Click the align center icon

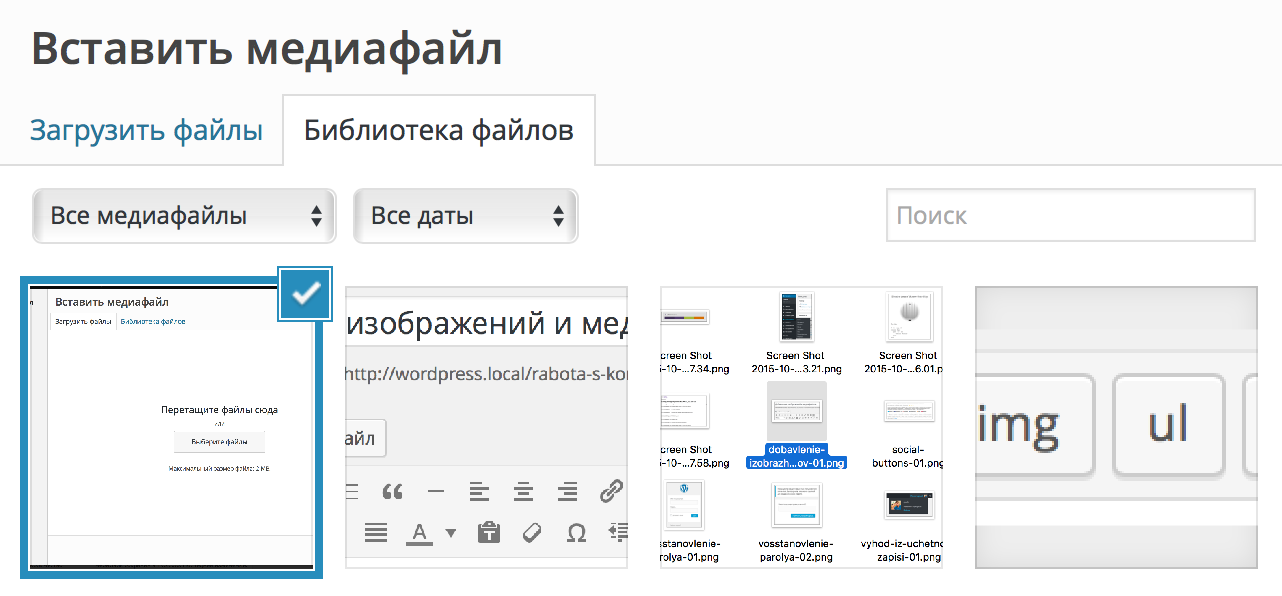pyautogui.click(x=523, y=492)
